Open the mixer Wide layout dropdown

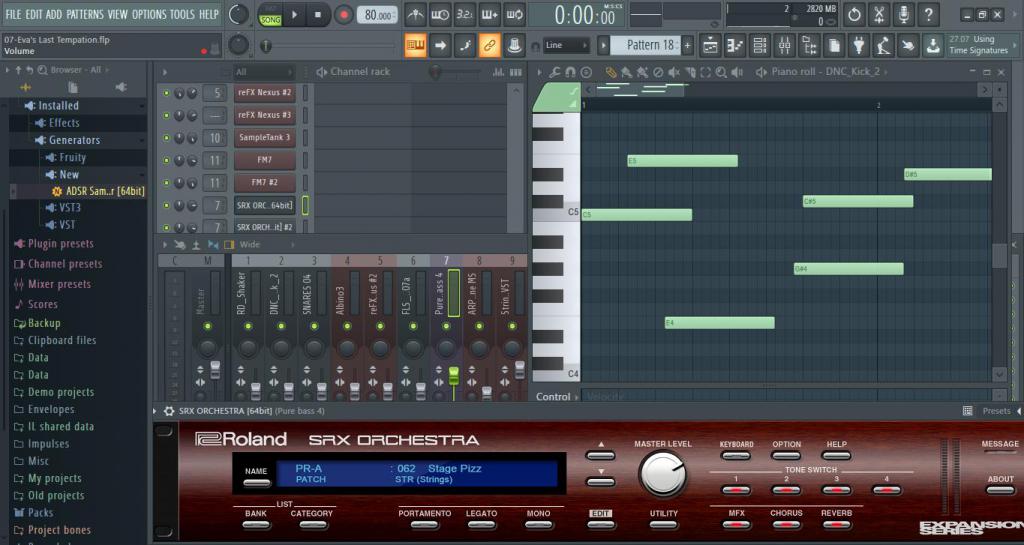[267, 245]
